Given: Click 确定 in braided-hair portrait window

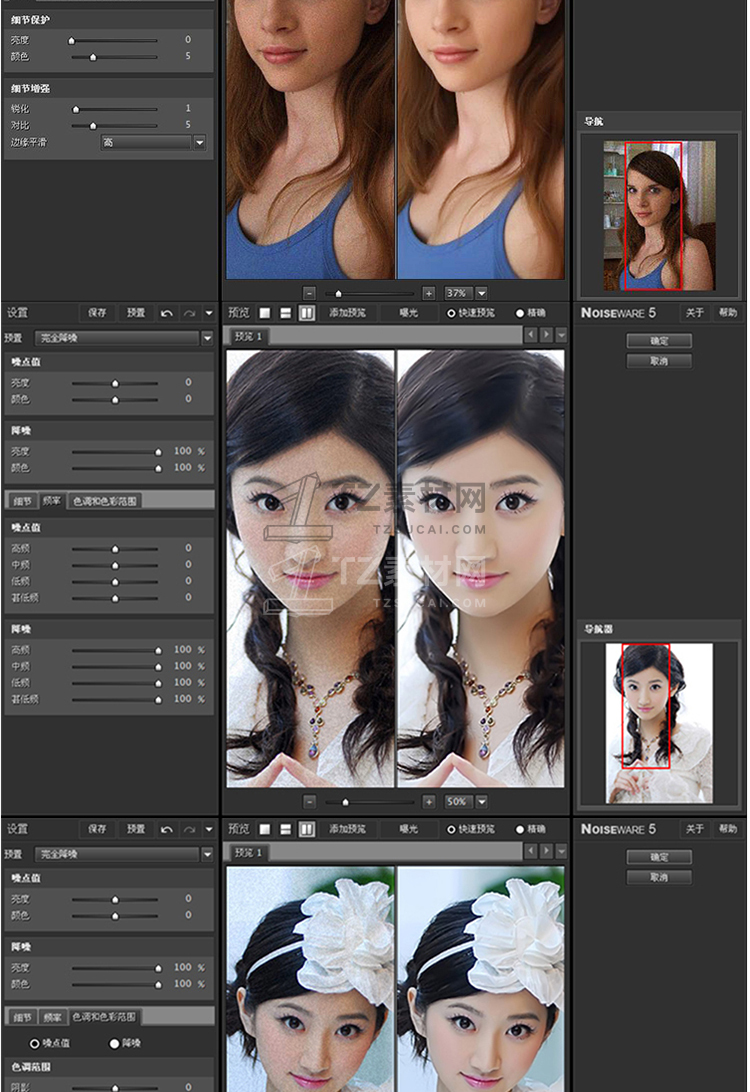Looking at the screenshot, I should click(659, 341).
